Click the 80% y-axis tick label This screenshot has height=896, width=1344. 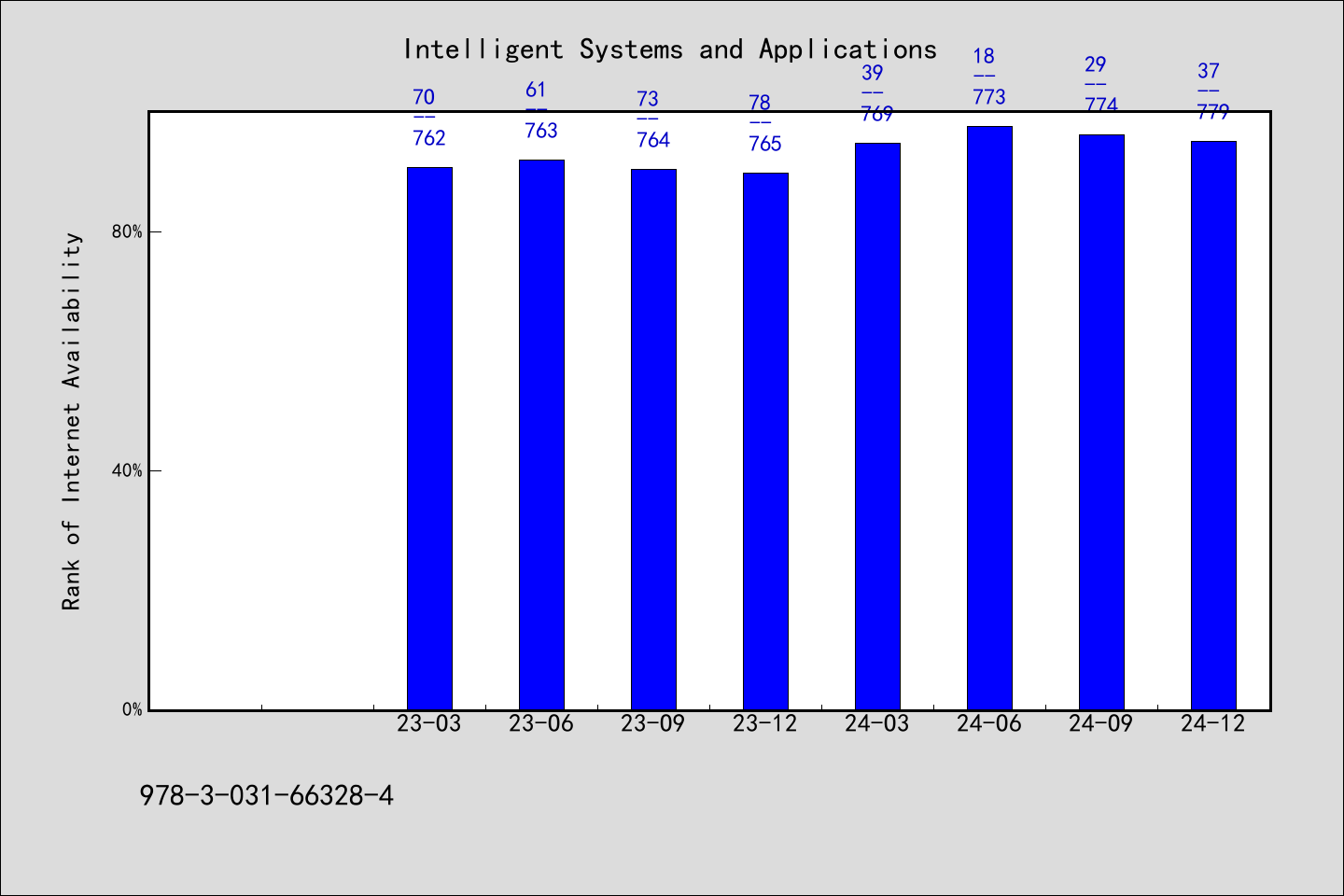click(x=128, y=231)
